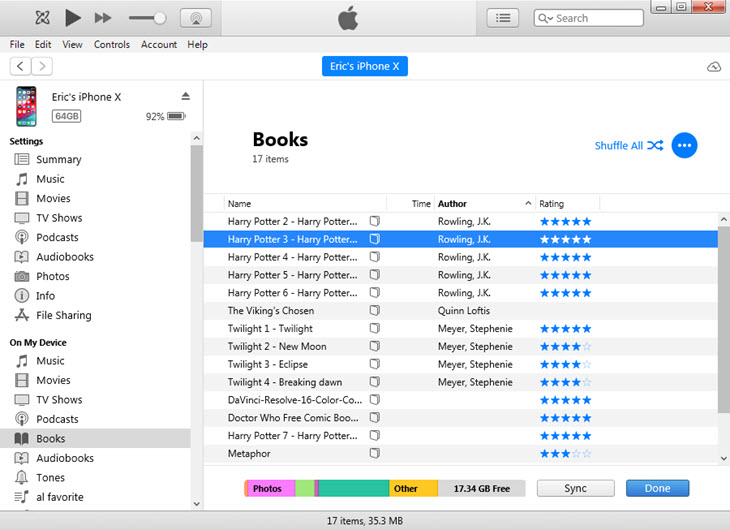Go back with the left arrow
Viewport: 730px width, 530px height.
coord(20,66)
